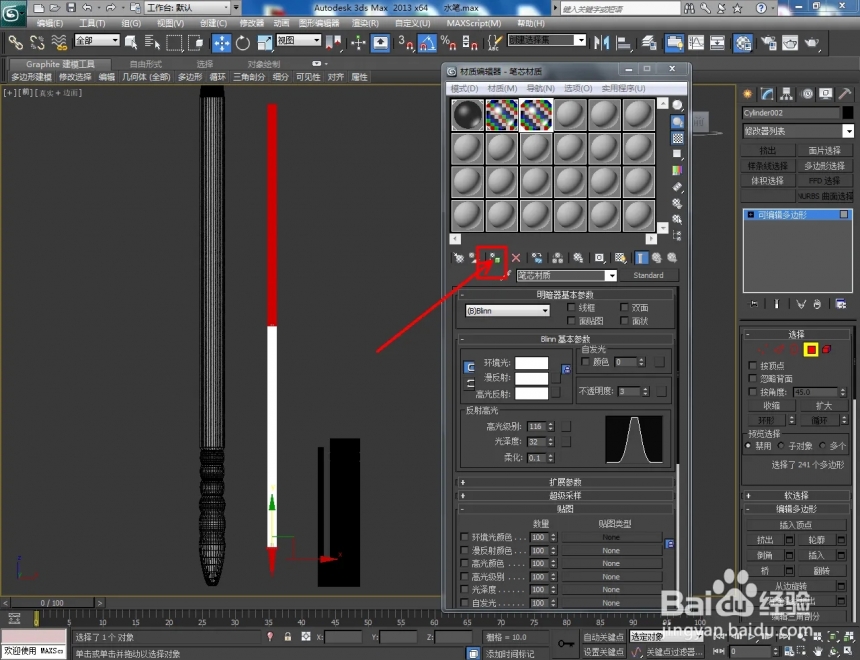
Task: Click Bind to Space Warp tool
Action: (59, 42)
